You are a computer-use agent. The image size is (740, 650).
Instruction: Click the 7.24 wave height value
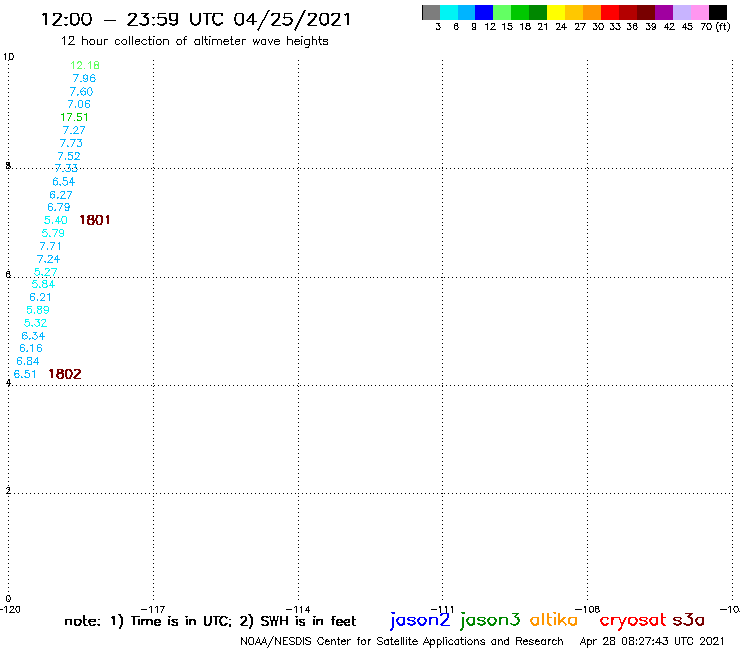point(48,259)
